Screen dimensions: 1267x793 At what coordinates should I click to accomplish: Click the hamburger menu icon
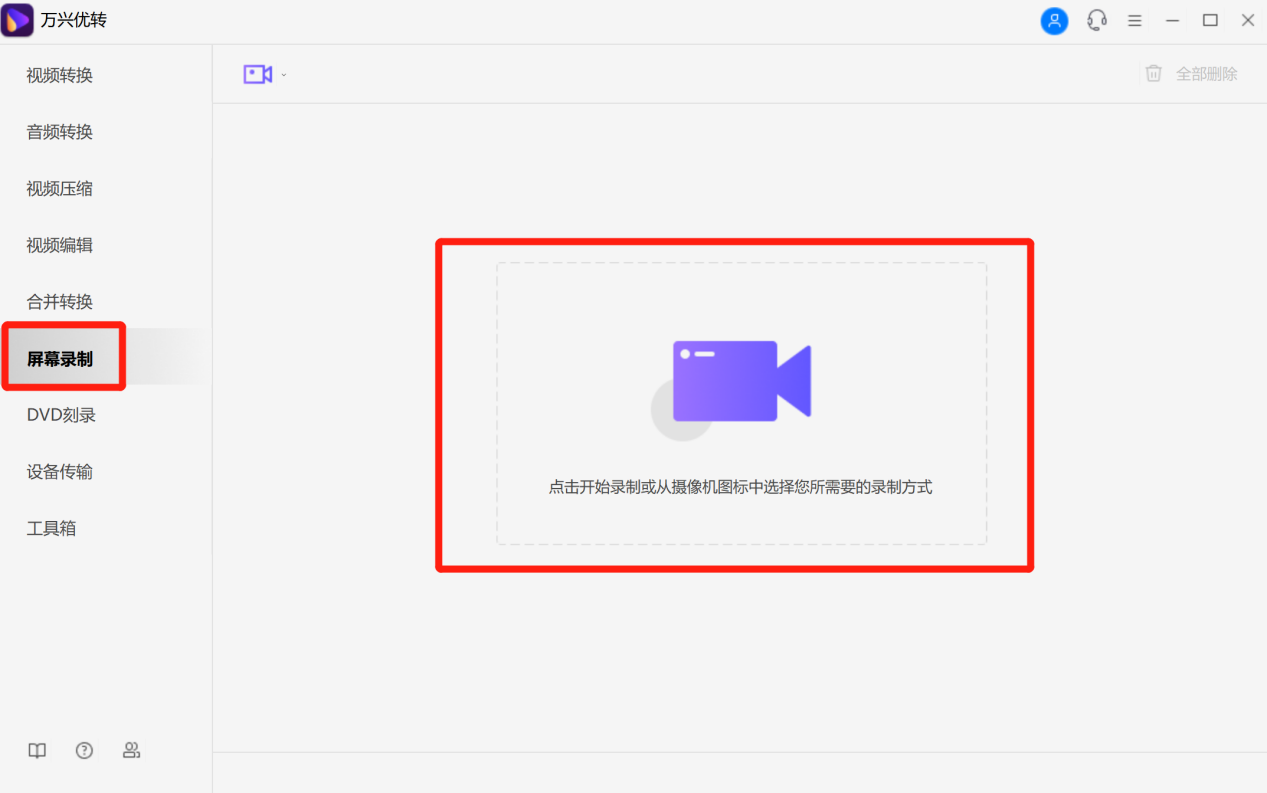[1134, 19]
